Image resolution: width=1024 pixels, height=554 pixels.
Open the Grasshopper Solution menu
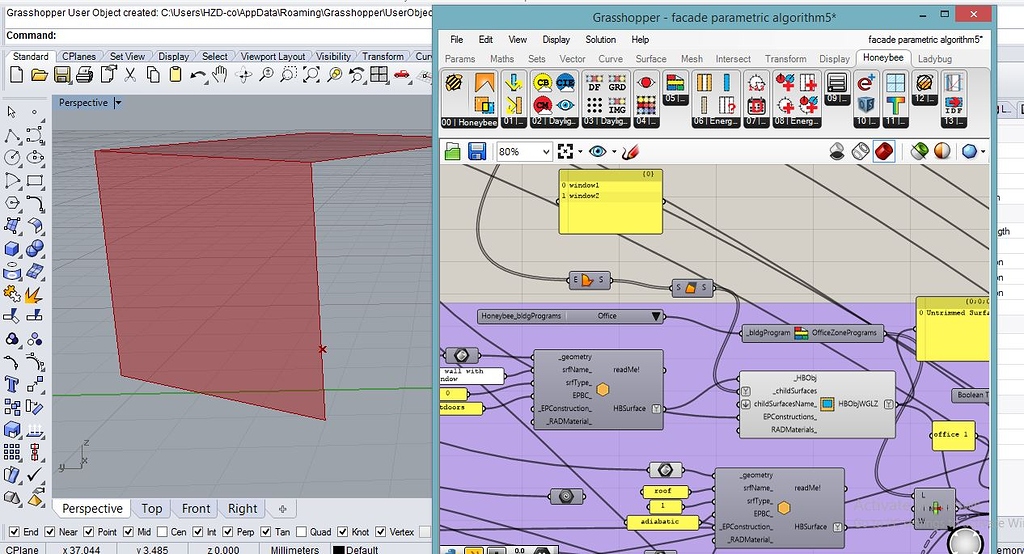click(600, 40)
